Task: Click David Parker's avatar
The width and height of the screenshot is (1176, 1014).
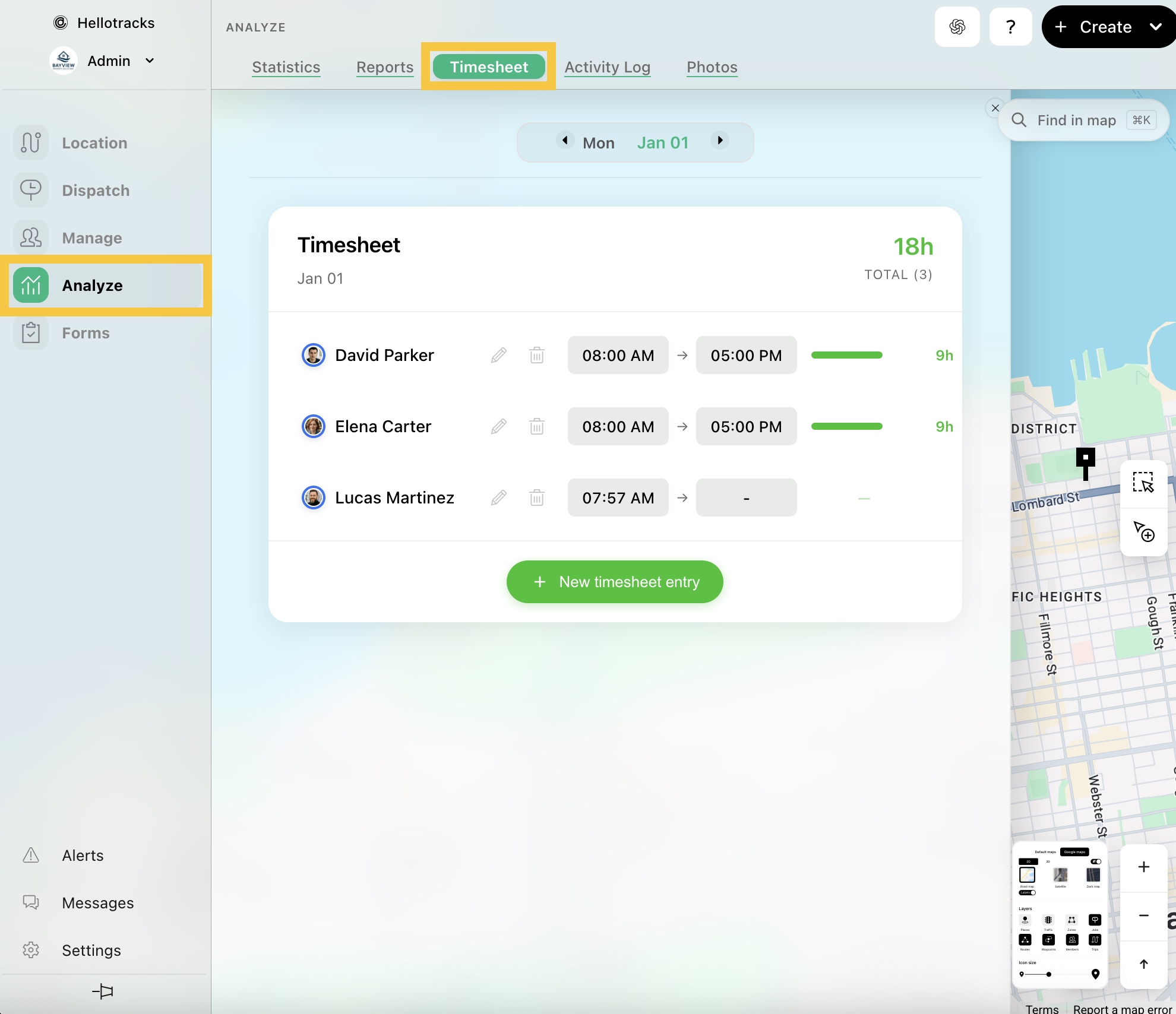Action: (x=314, y=355)
